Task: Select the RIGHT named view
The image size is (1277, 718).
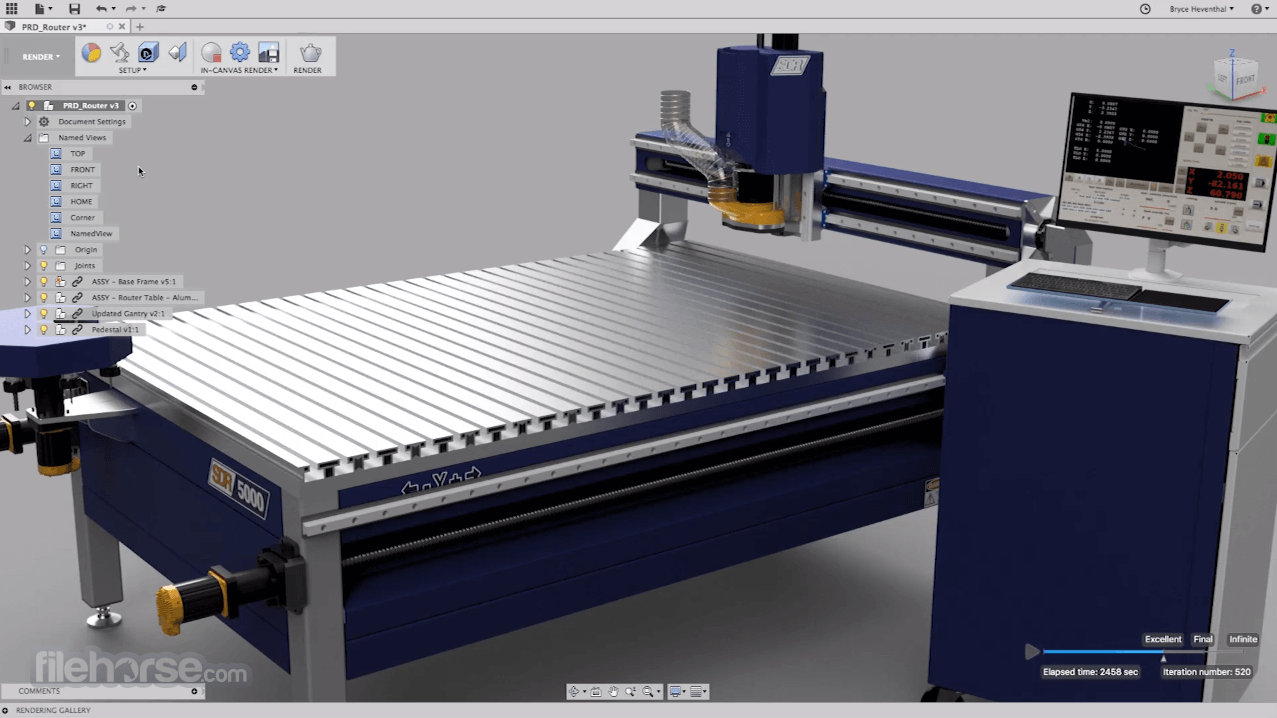Action: click(x=82, y=186)
